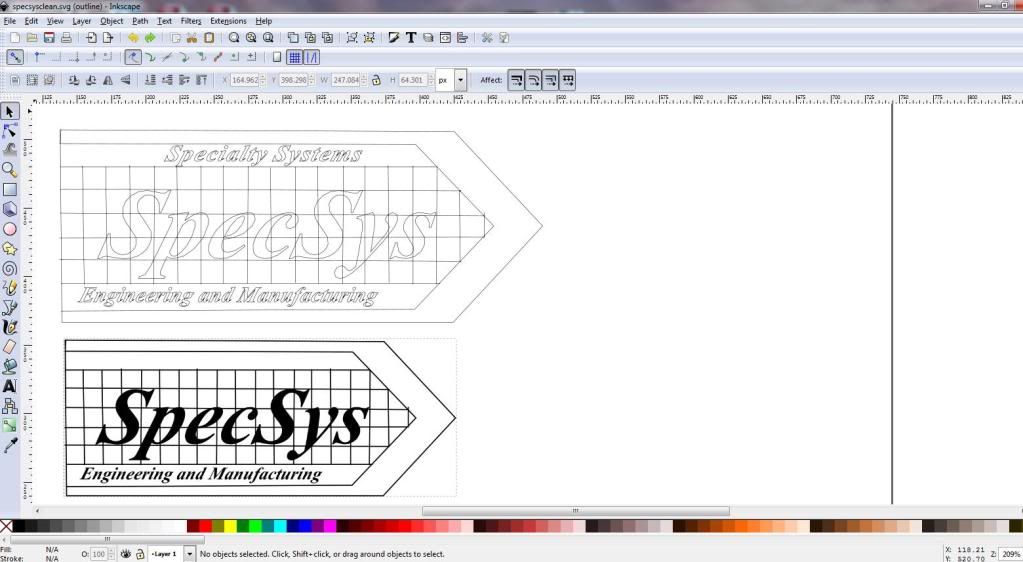
Task: Click the opacity O: value field
Action: (98, 554)
